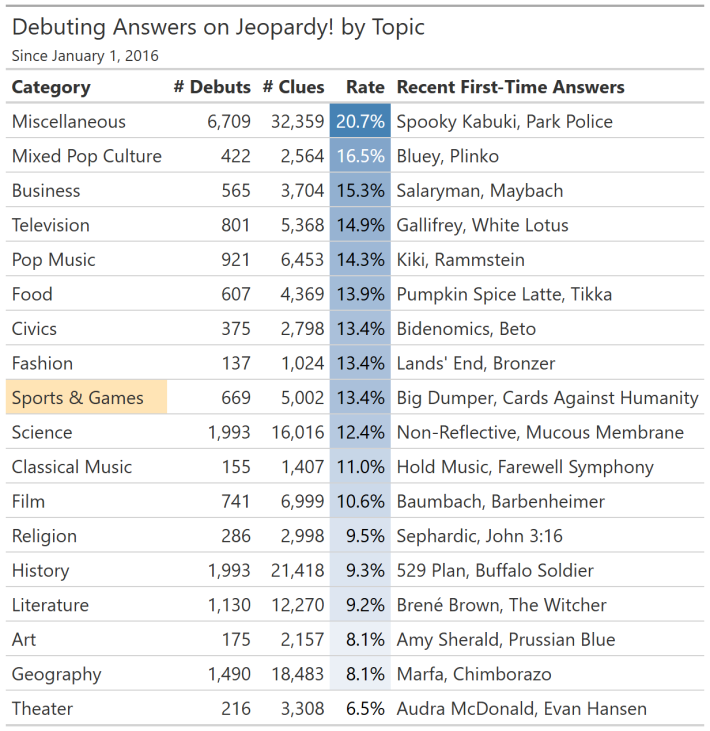Select the Miscellaneous category row label
This screenshot has height=731, width=710.
[x=69, y=122]
